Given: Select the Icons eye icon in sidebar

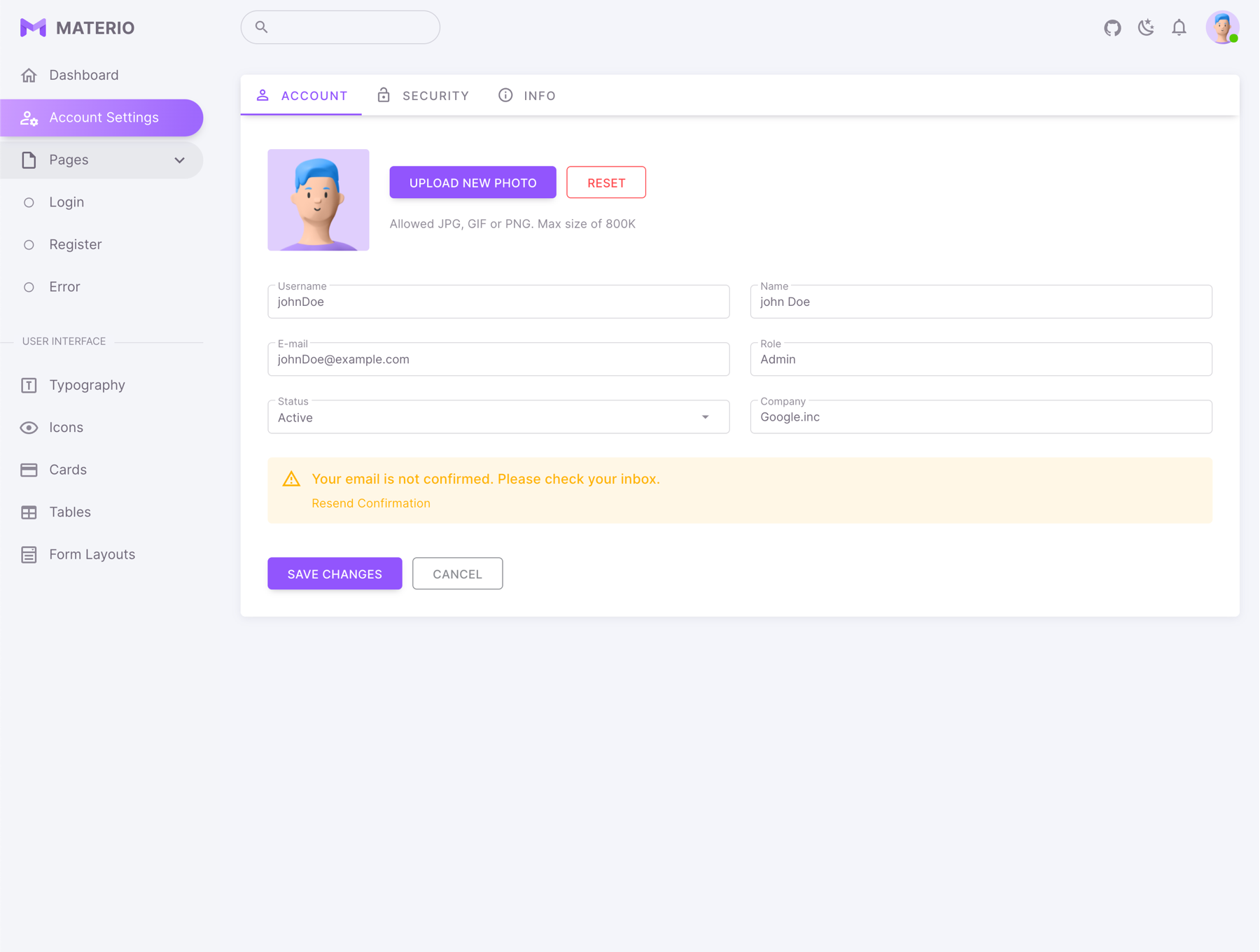Looking at the screenshot, I should point(29,427).
